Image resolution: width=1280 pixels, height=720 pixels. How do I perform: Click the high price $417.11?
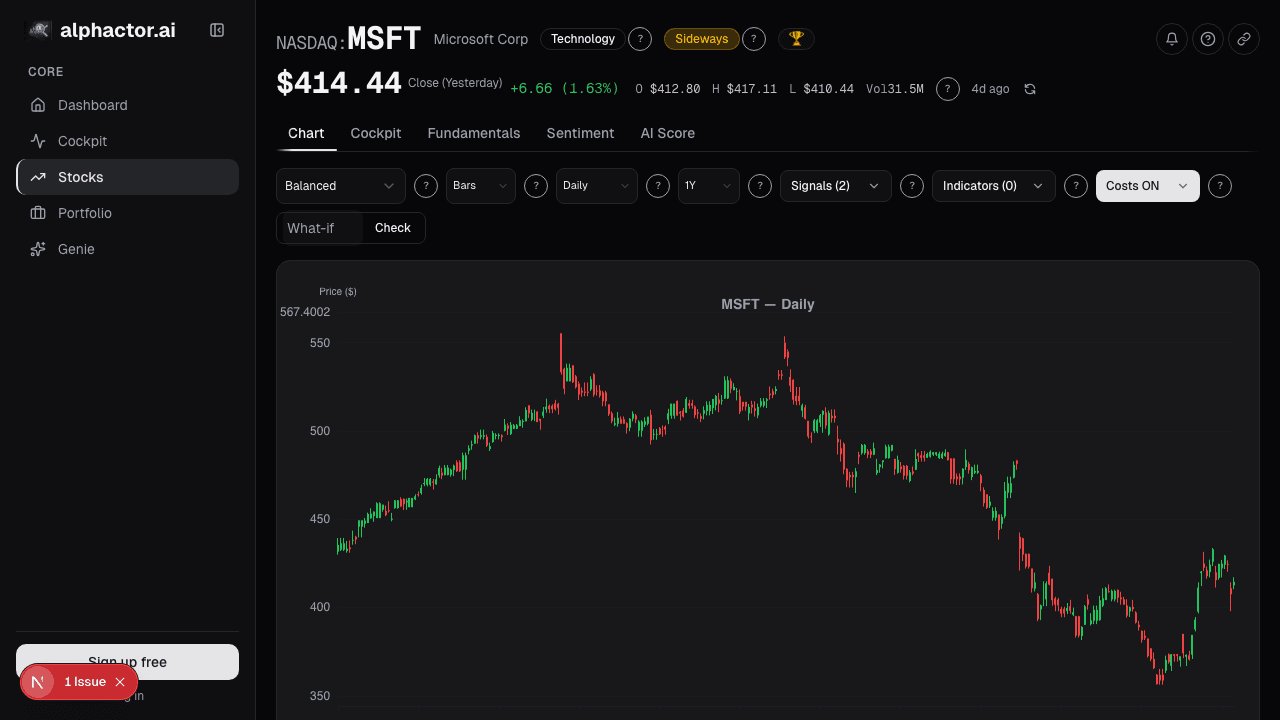pos(752,89)
